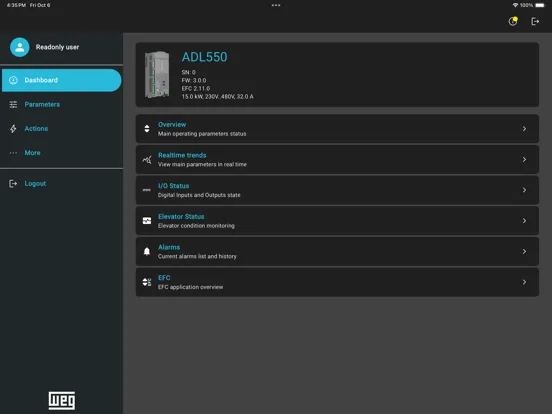Click the Readonly user name label
Screen dimensions: 552x414
click(57, 47)
